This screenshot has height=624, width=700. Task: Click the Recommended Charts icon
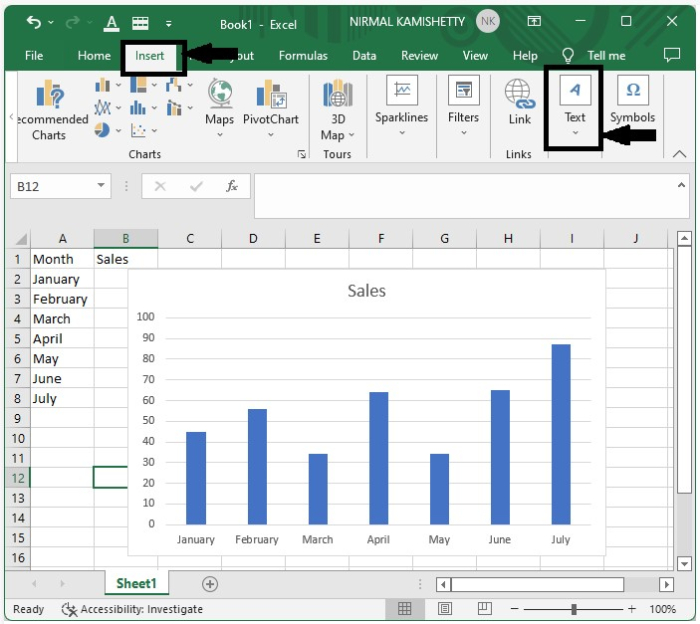coord(49,96)
